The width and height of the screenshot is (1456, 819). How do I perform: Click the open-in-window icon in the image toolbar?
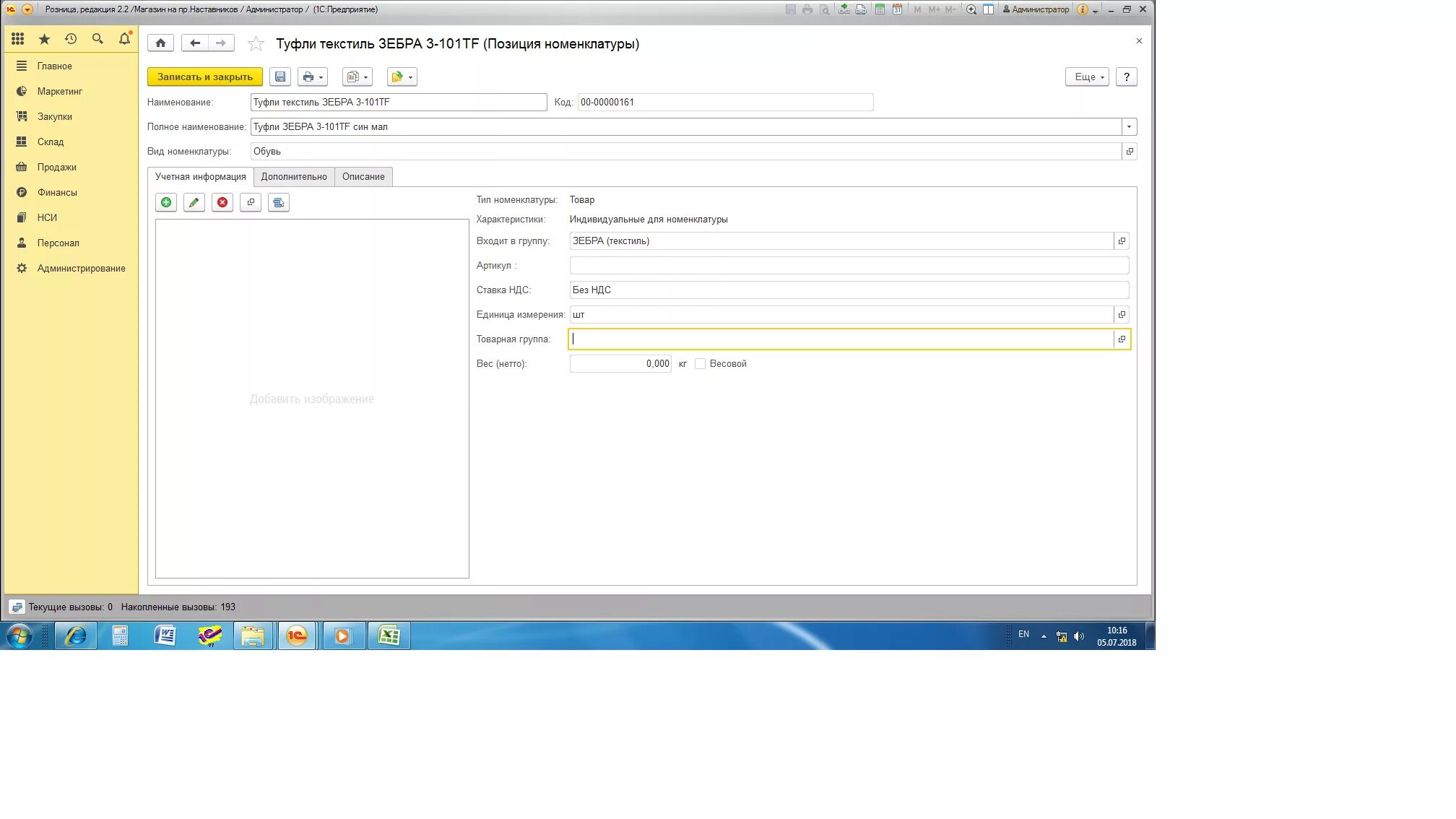pyautogui.click(x=251, y=202)
